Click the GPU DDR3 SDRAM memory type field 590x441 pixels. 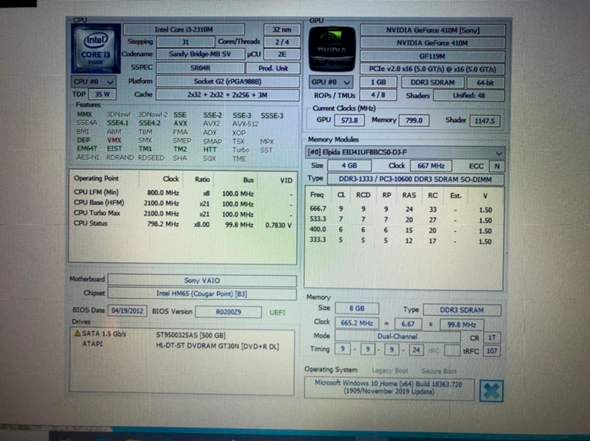tap(433, 82)
